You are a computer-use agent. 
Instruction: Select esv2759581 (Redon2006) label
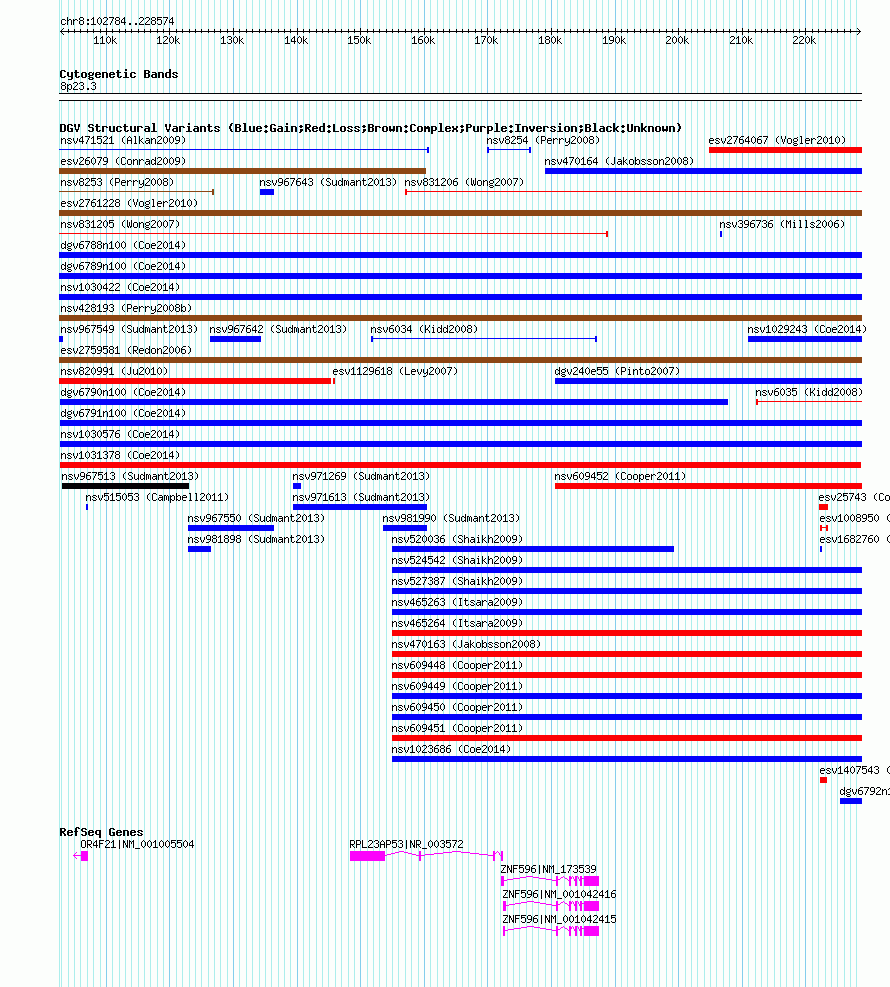pyautogui.click(x=126, y=351)
